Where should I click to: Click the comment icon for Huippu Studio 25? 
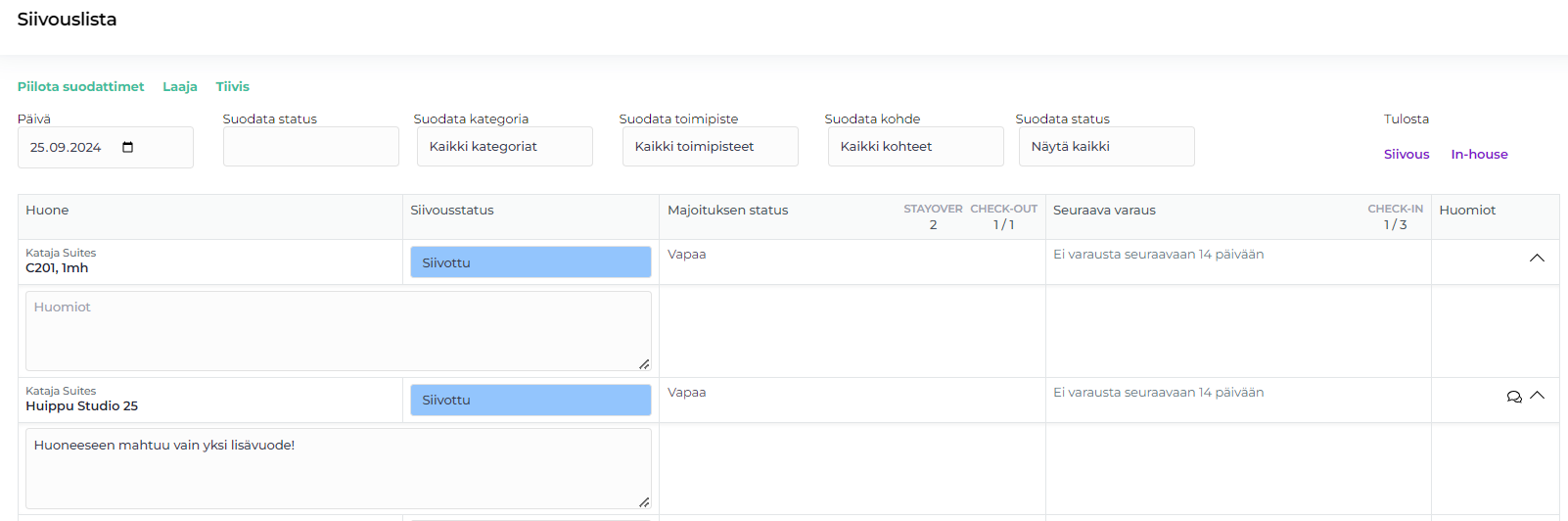[x=1514, y=397]
